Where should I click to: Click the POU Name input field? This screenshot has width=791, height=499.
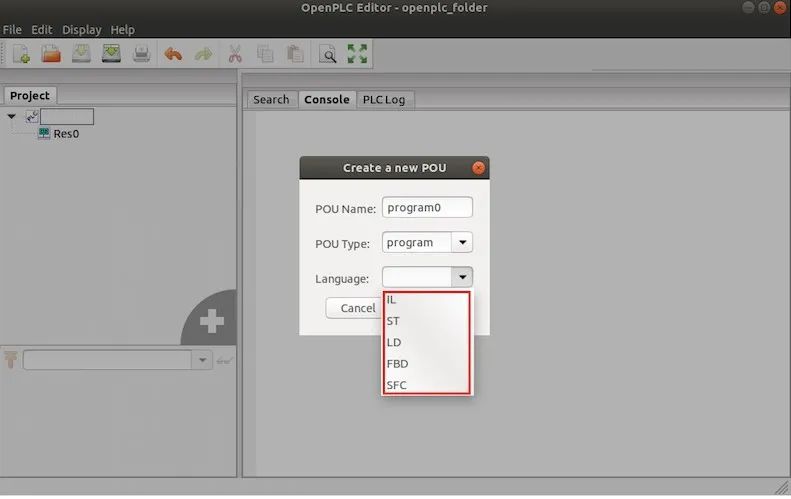427,207
